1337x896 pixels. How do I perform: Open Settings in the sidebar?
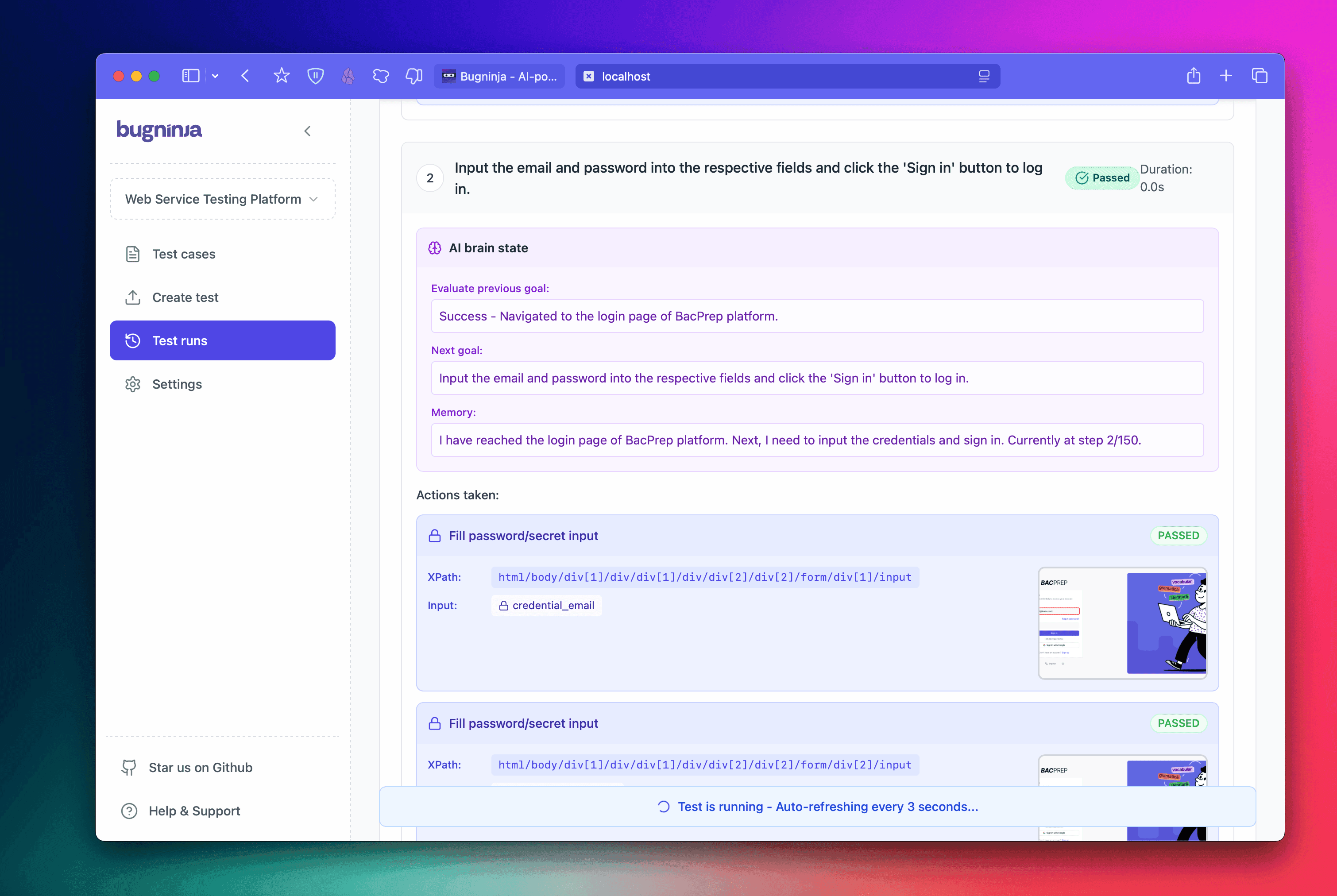(222, 384)
